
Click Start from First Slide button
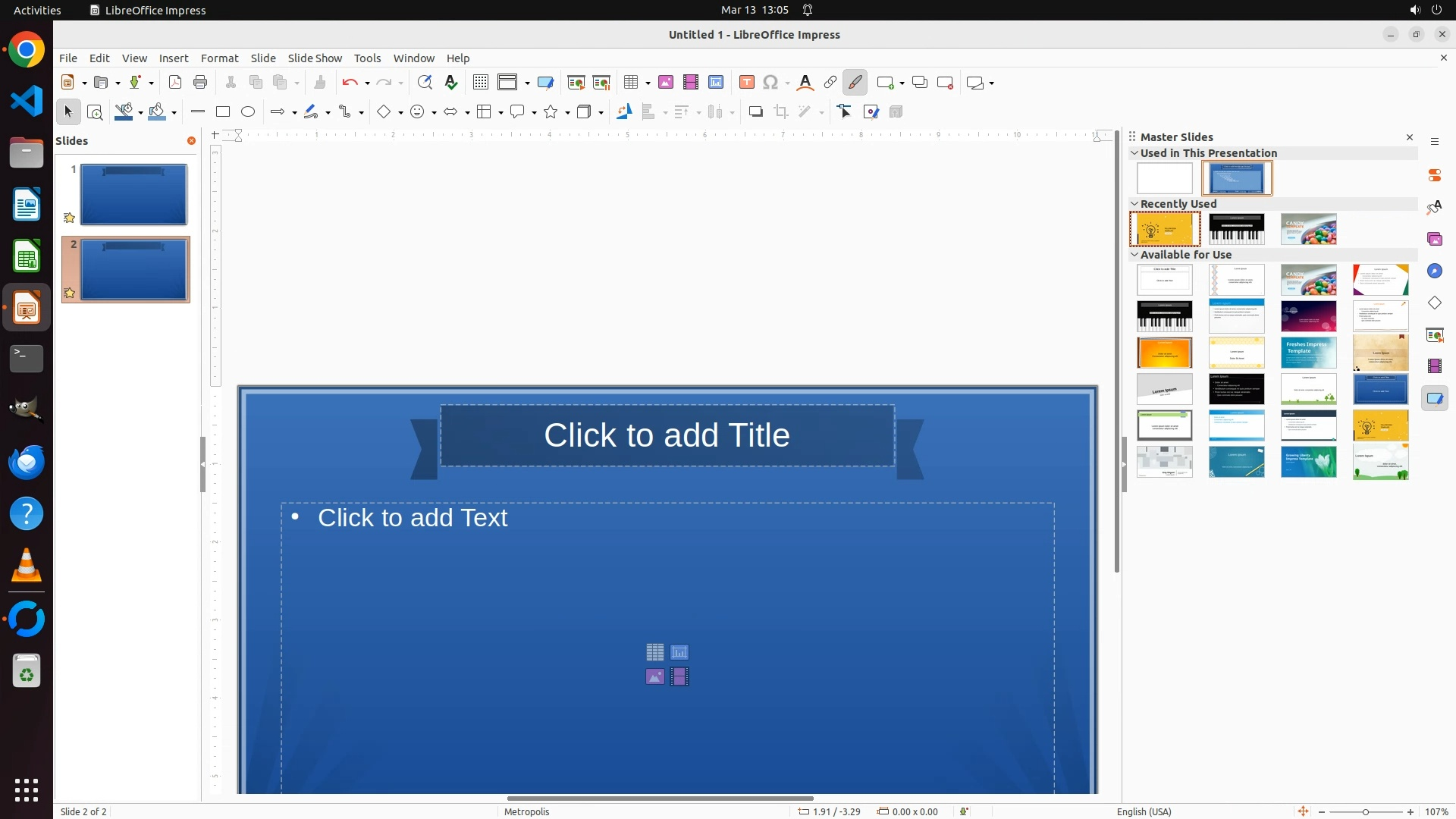pos(576,83)
